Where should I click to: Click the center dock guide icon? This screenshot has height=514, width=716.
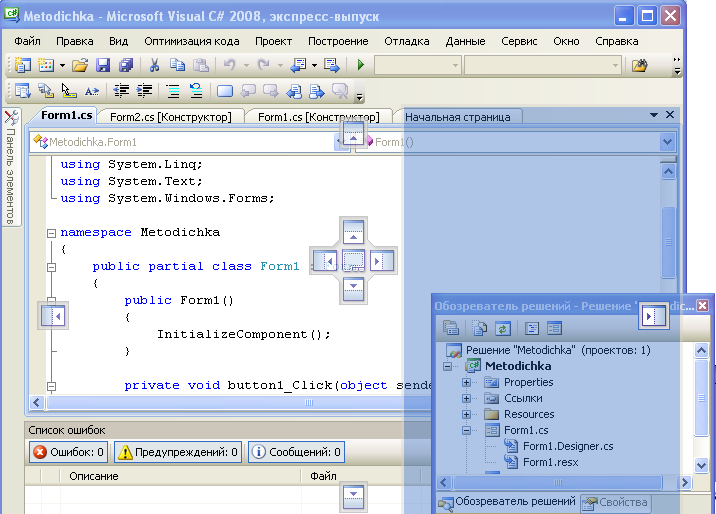pos(353,261)
